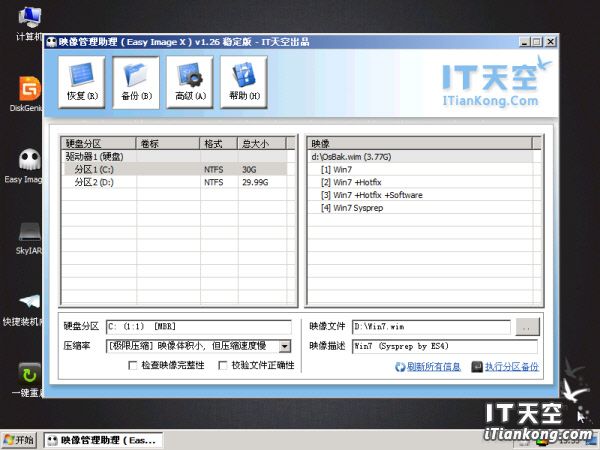The image size is (600, 450).
Task: Open the 一键重装 green arrow desktop icon
Action: [28, 380]
